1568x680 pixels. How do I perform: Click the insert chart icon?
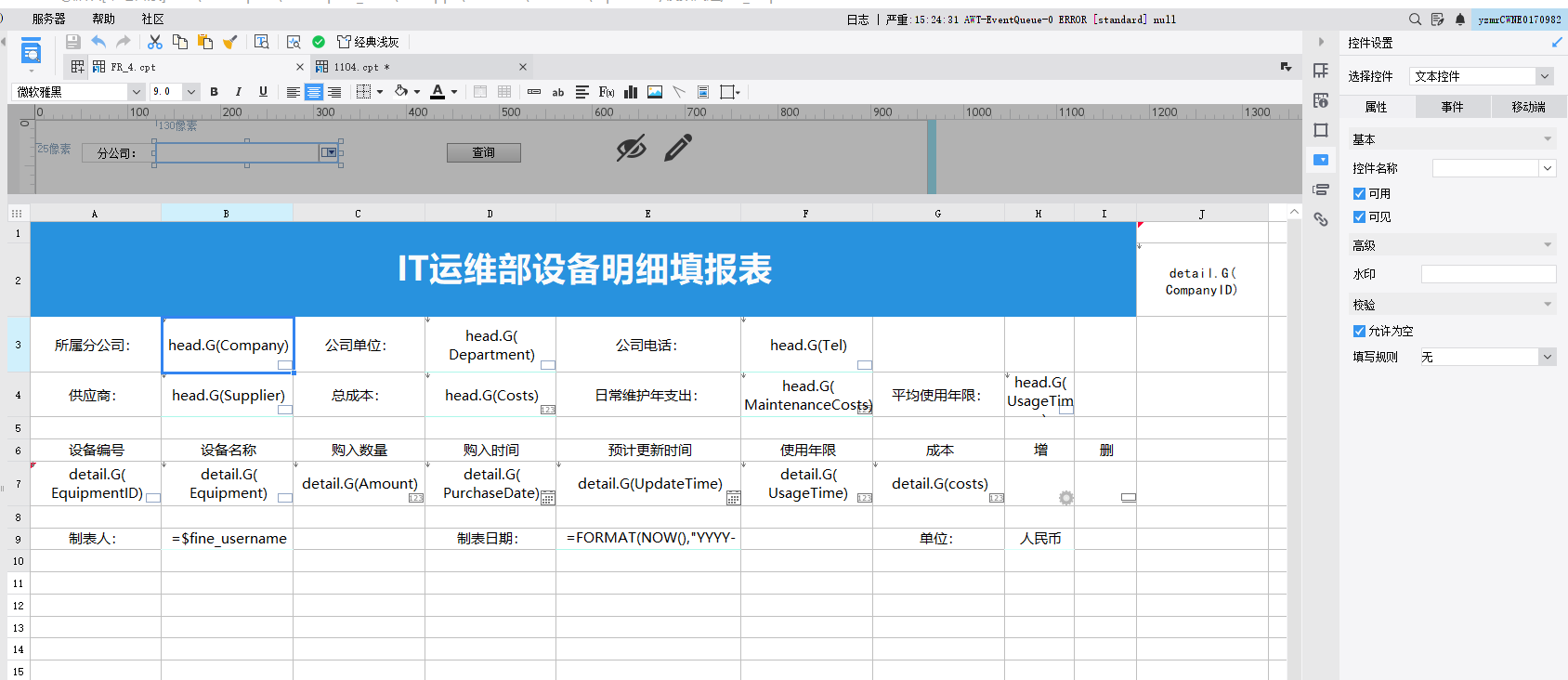click(x=631, y=92)
